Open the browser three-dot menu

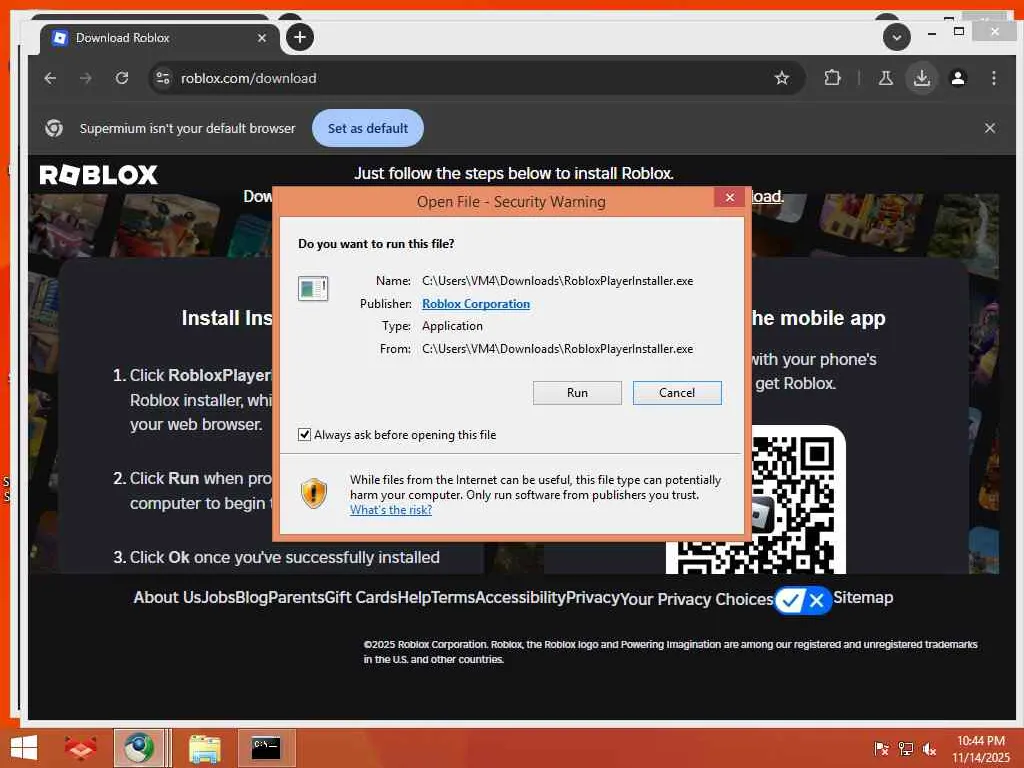(993, 78)
